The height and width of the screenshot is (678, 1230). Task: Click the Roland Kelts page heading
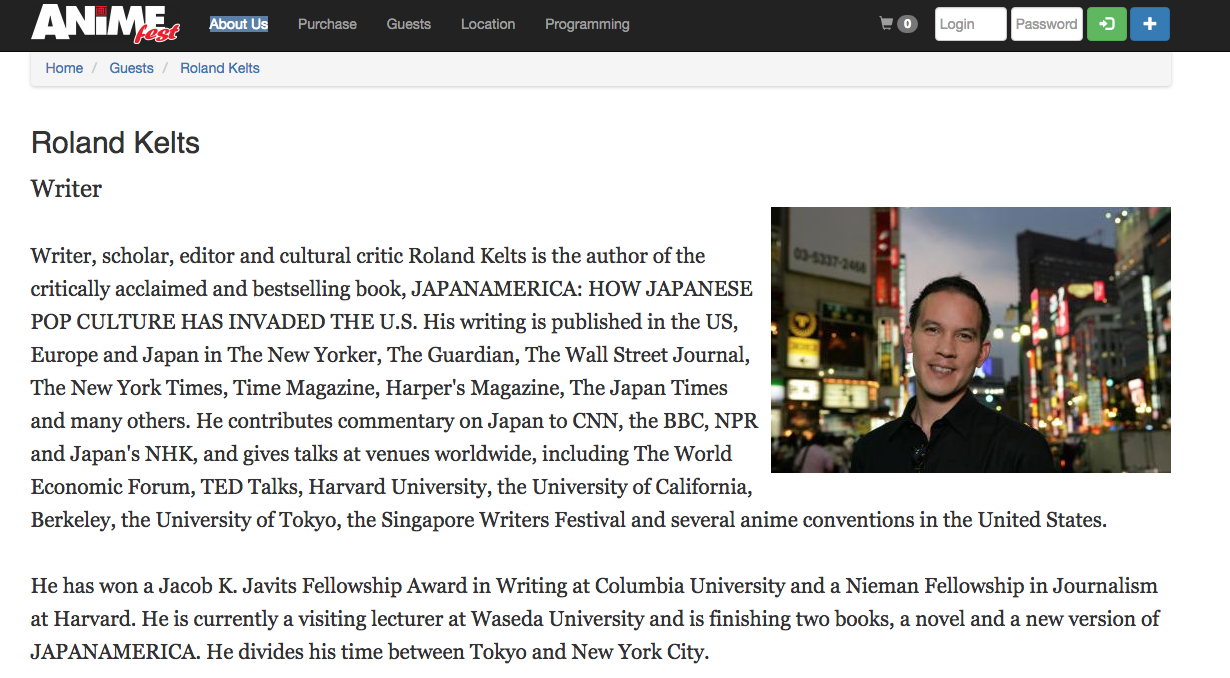[115, 143]
